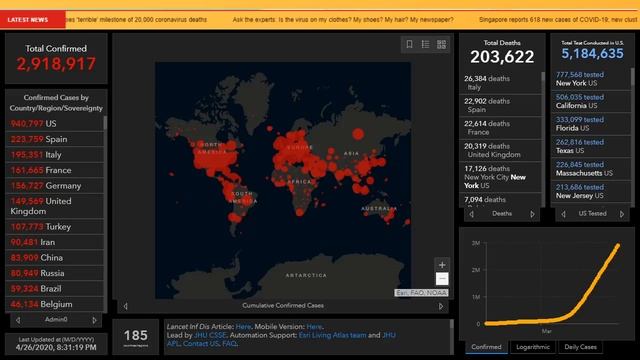This screenshot has width=640, height=360.
Task: Click right arrow beside Admin0
Action: click(x=94, y=320)
